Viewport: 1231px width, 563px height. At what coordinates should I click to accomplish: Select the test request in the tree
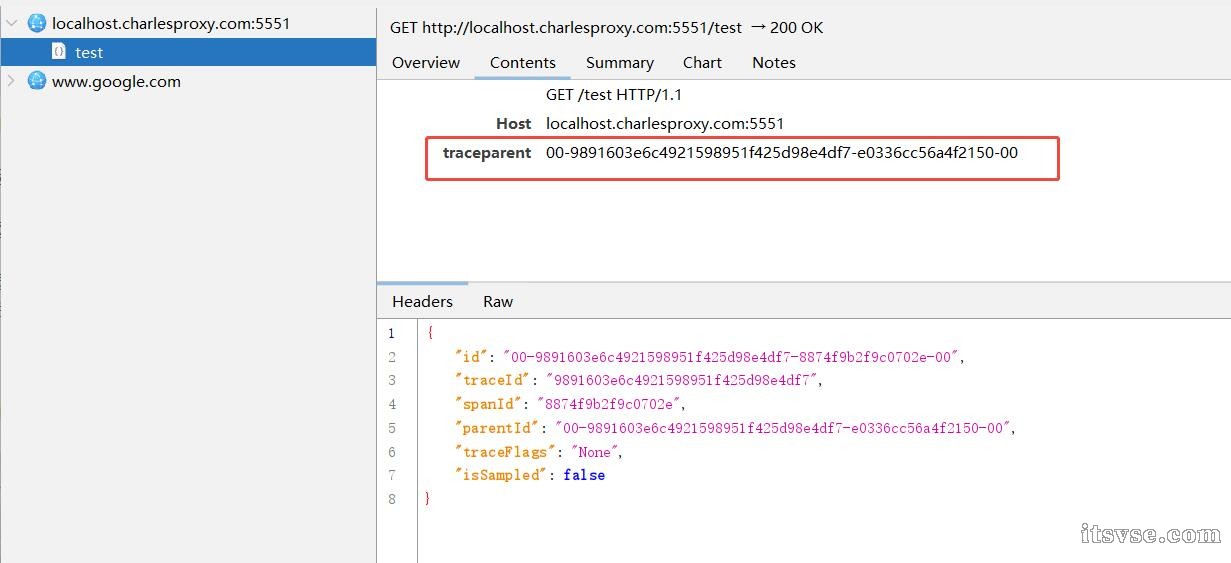(x=89, y=53)
